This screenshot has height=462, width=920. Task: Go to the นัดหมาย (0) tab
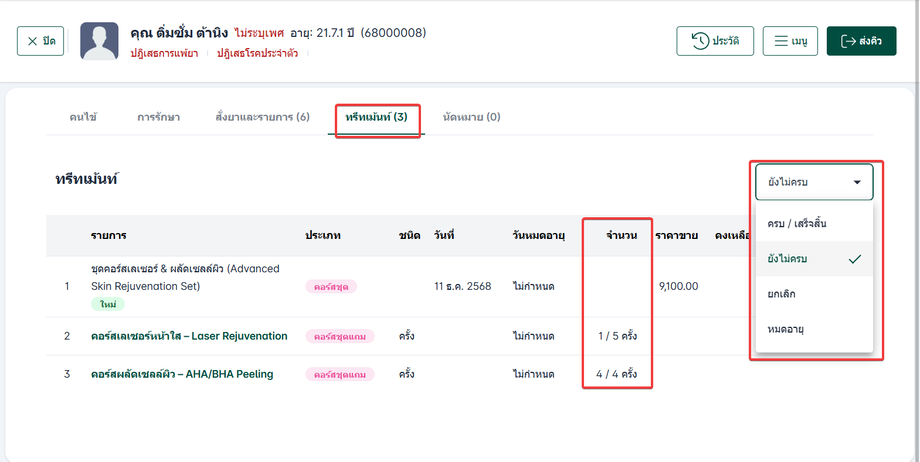coord(471,117)
